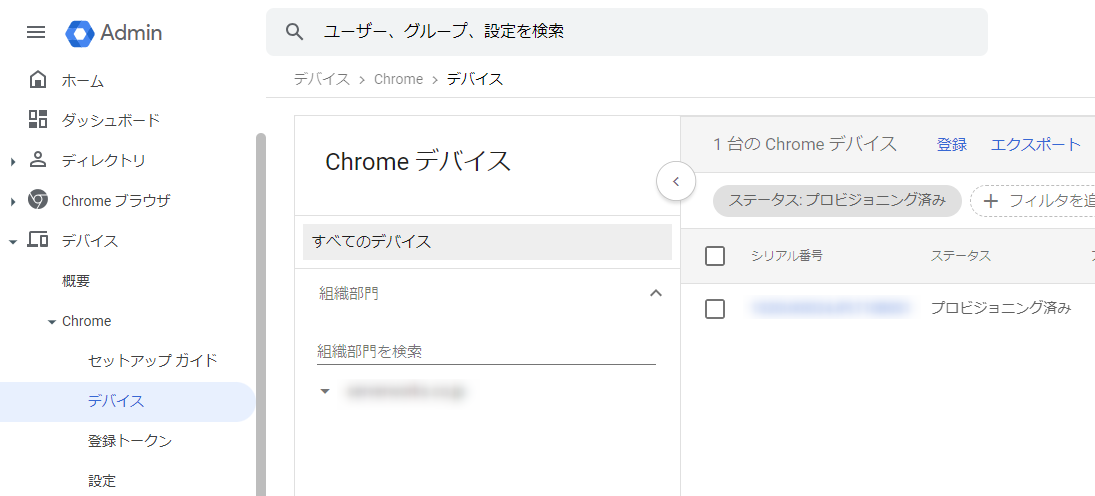Click the ステータス: プロビジョニング済み filter chip
1095x496 pixels.
837,201
